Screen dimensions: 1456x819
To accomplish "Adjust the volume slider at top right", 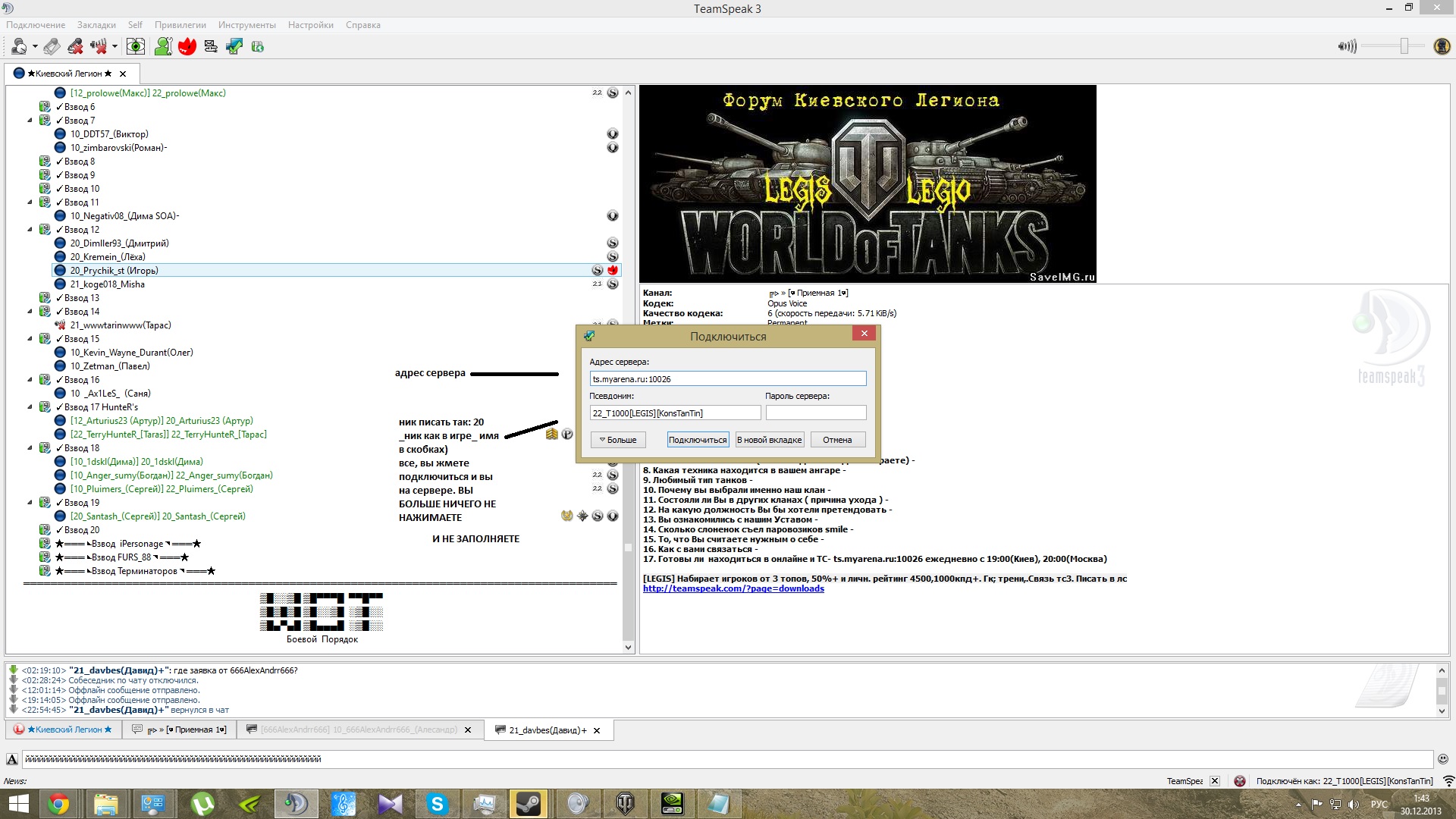I will [x=1404, y=46].
